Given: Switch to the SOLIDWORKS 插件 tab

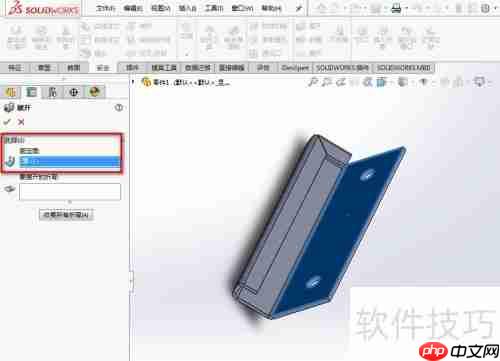Looking at the screenshot, I should tap(342, 68).
